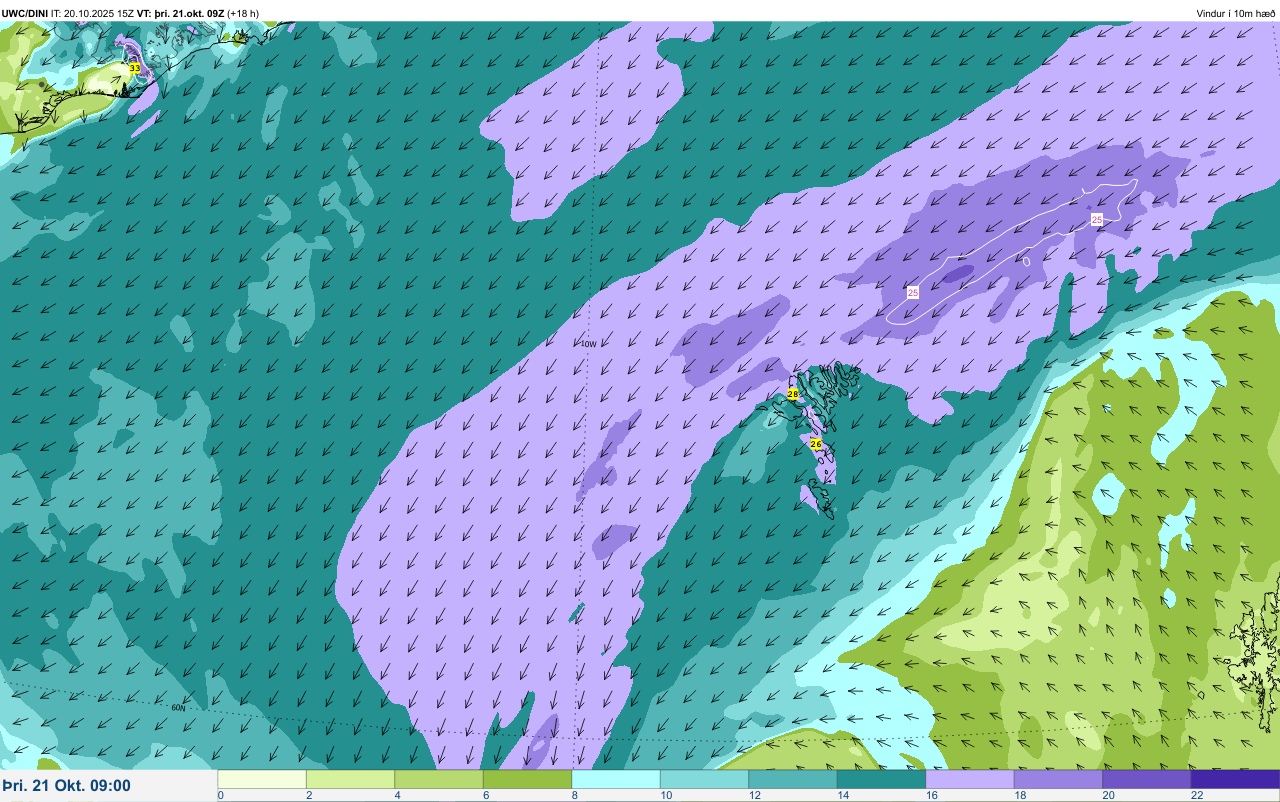
Task: Click the yellow station marker labeled 33
Action: tap(134, 68)
